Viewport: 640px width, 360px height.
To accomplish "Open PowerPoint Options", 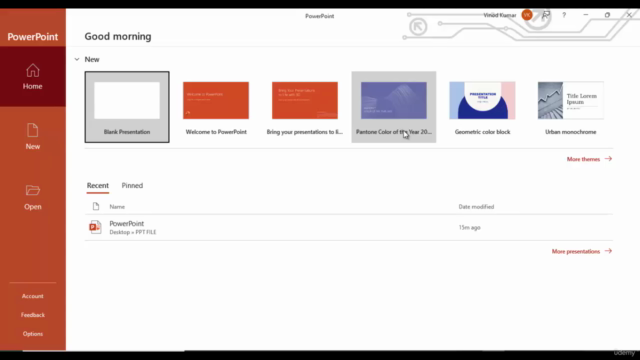I will coord(33,334).
